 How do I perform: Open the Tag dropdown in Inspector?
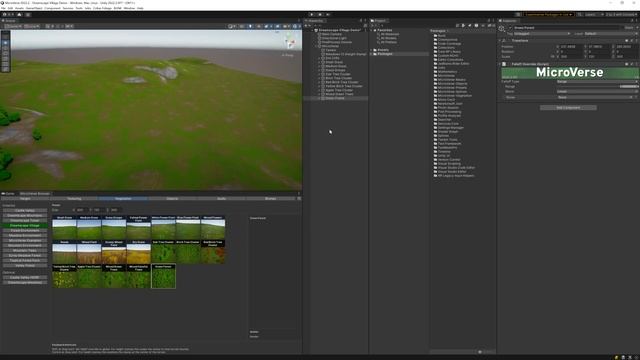click(542, 33)
